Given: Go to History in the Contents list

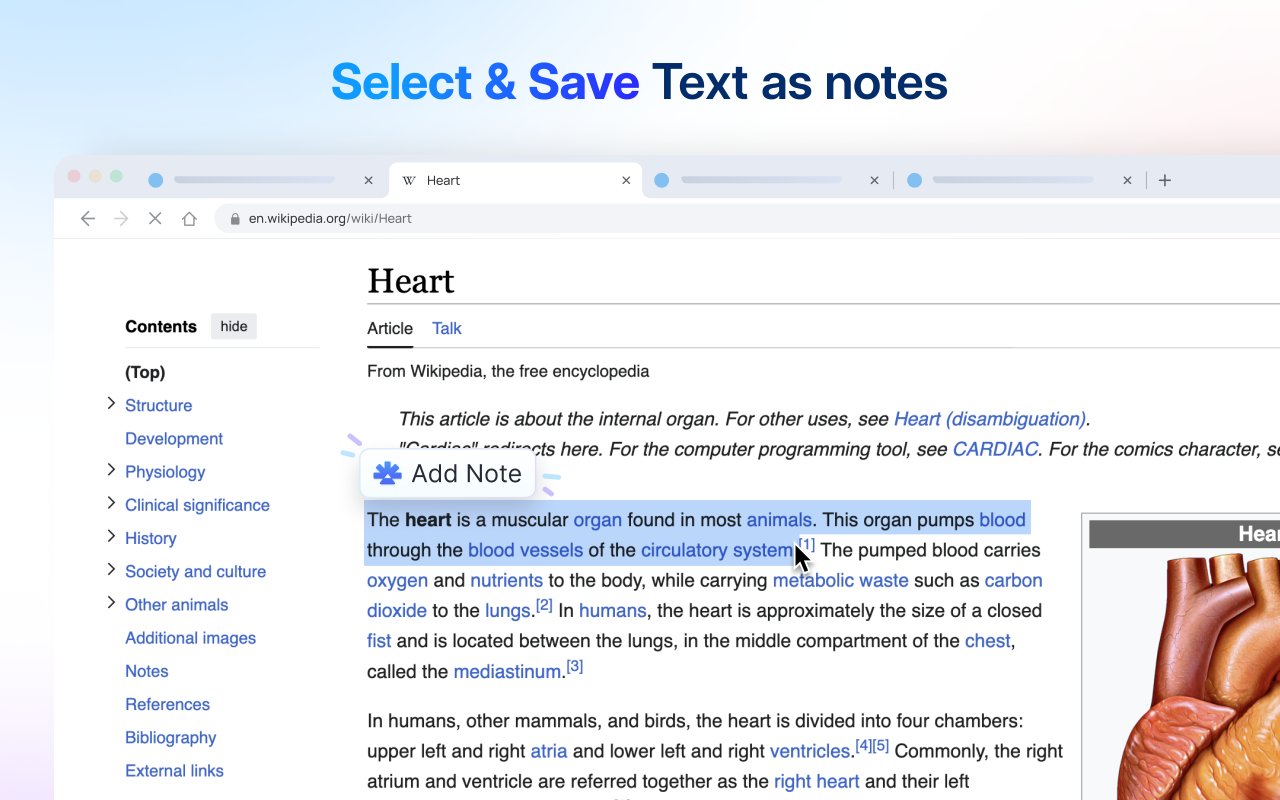Looking at the screenshot, I should [151, 538].
